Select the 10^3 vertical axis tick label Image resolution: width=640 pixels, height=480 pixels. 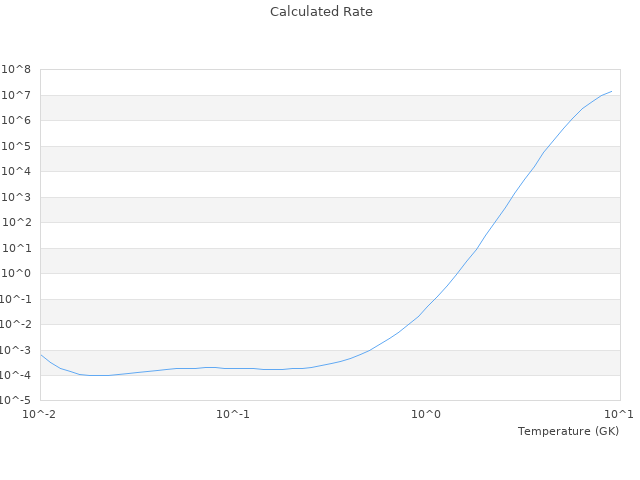click(16, 197)
